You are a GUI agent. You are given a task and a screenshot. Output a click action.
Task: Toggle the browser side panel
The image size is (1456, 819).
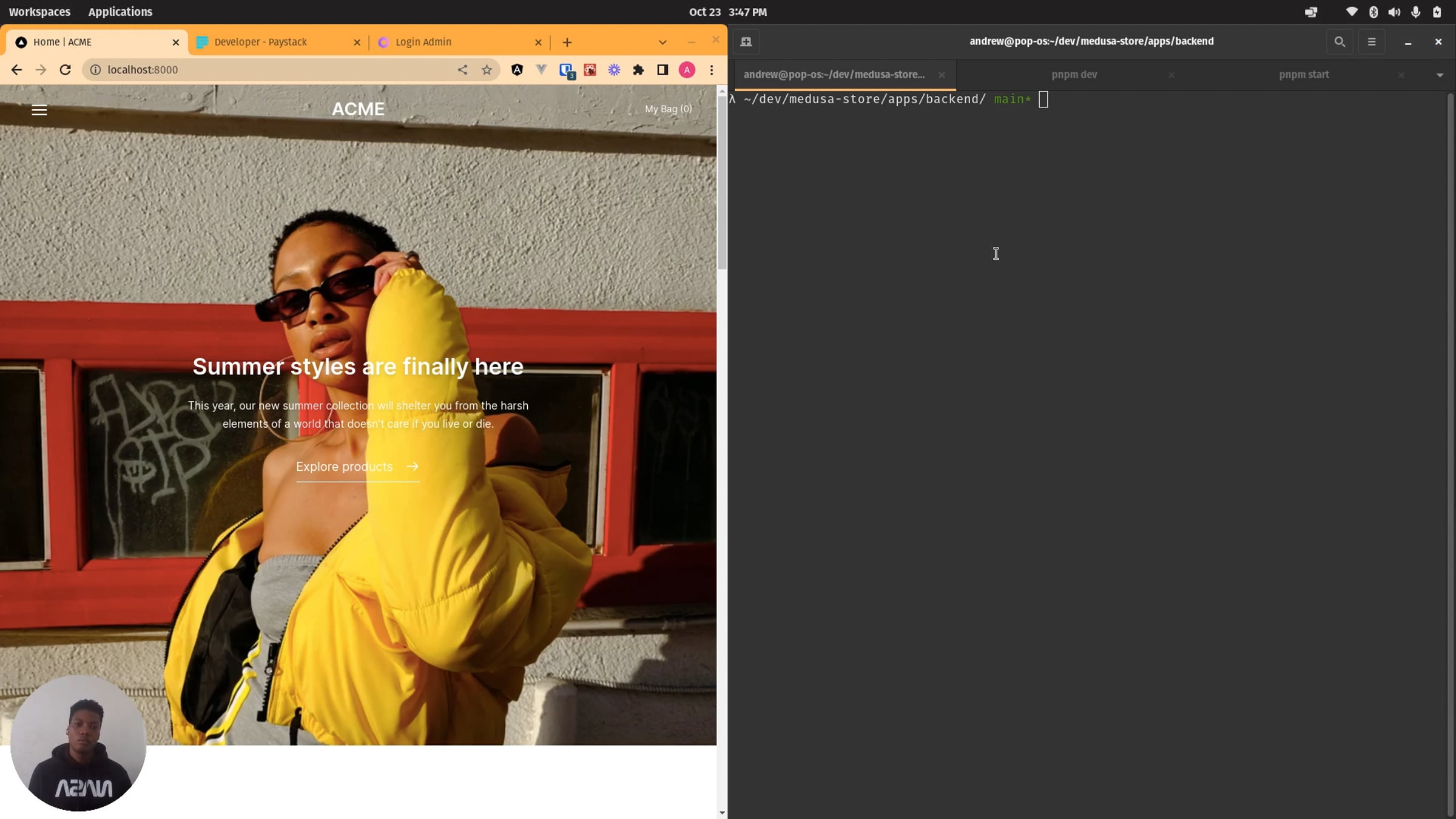(662, 70)
